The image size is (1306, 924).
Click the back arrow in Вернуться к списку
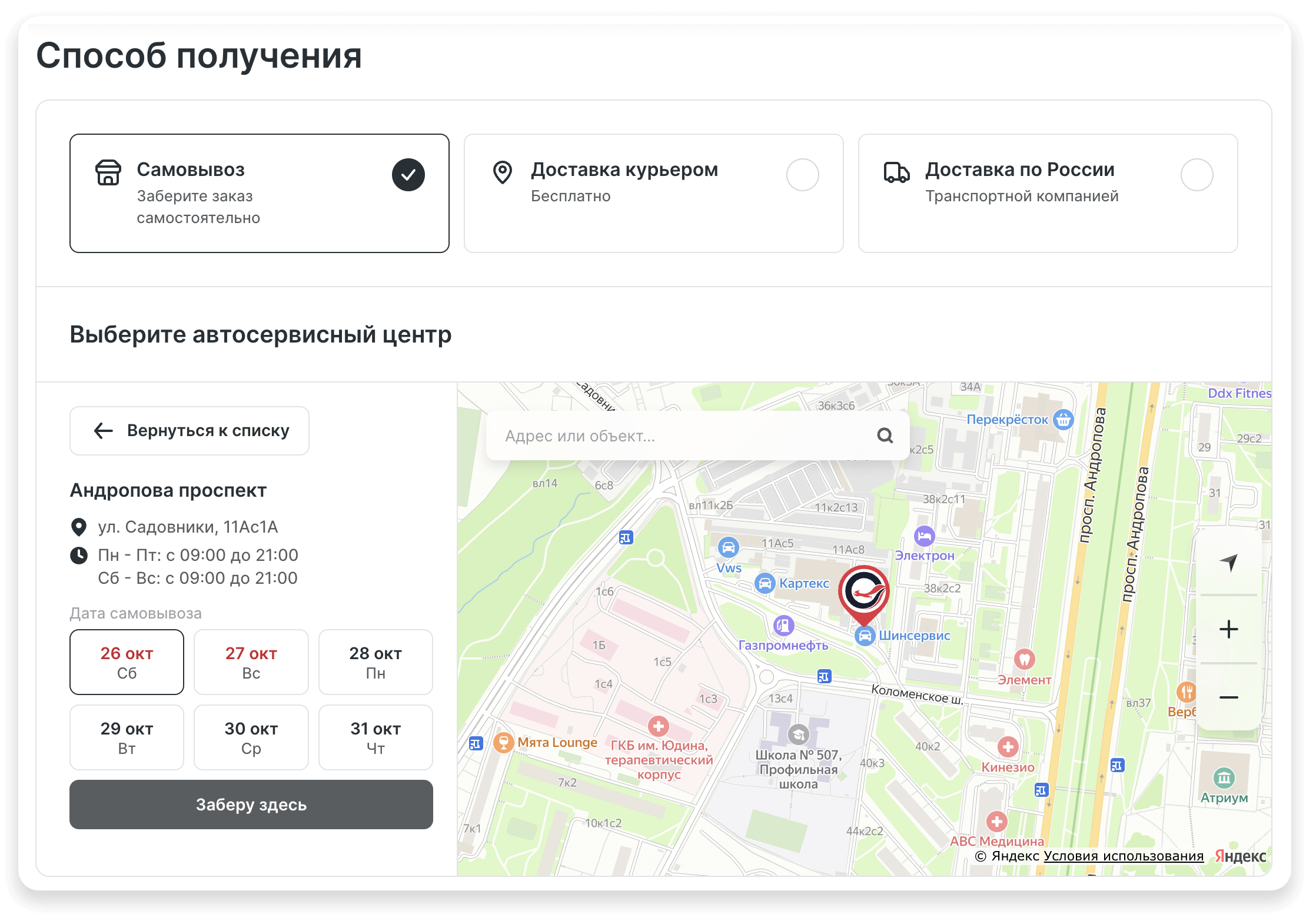104,430
